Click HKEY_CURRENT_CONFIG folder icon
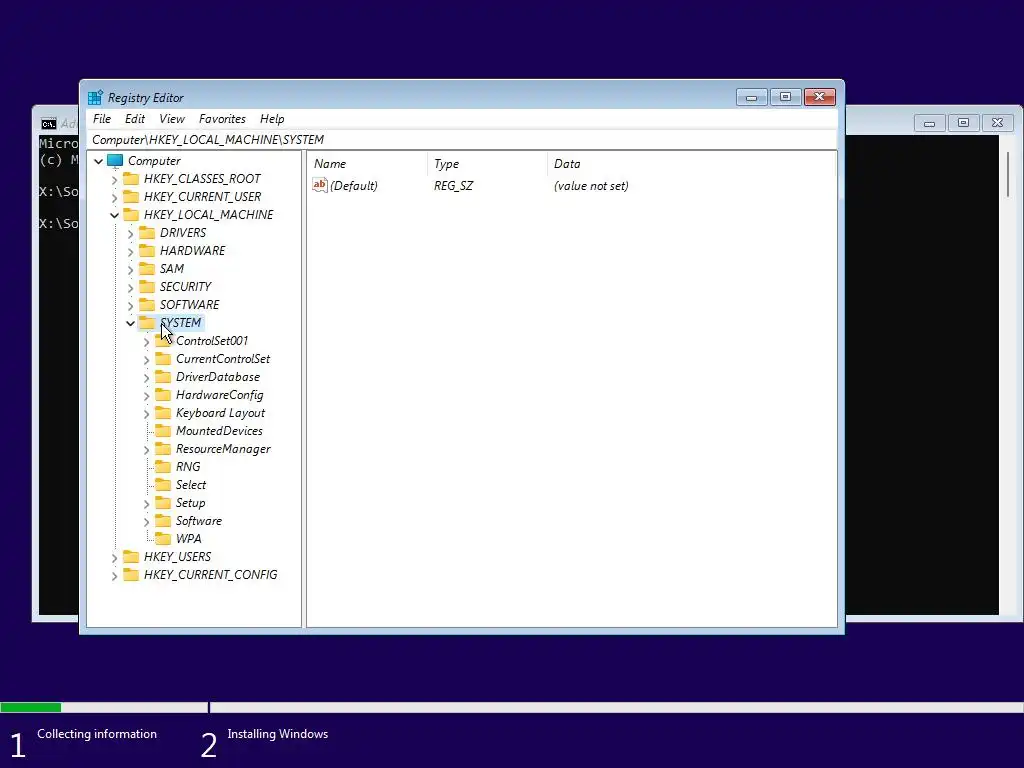 [x=131, y=574]
